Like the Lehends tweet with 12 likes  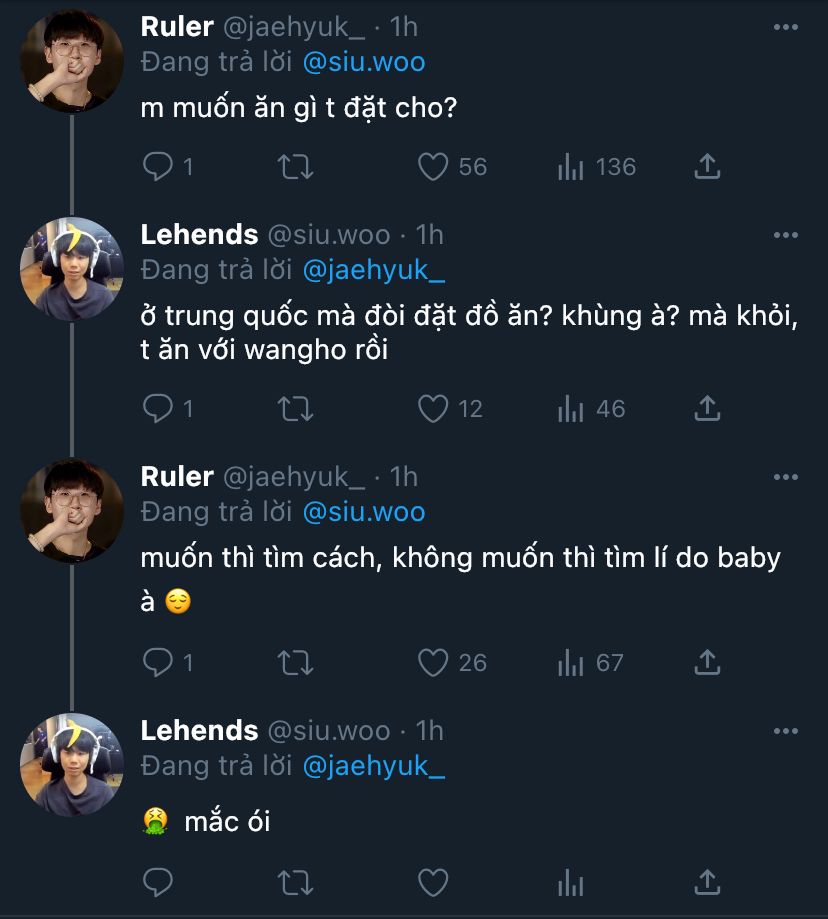(x=433, y=408)
